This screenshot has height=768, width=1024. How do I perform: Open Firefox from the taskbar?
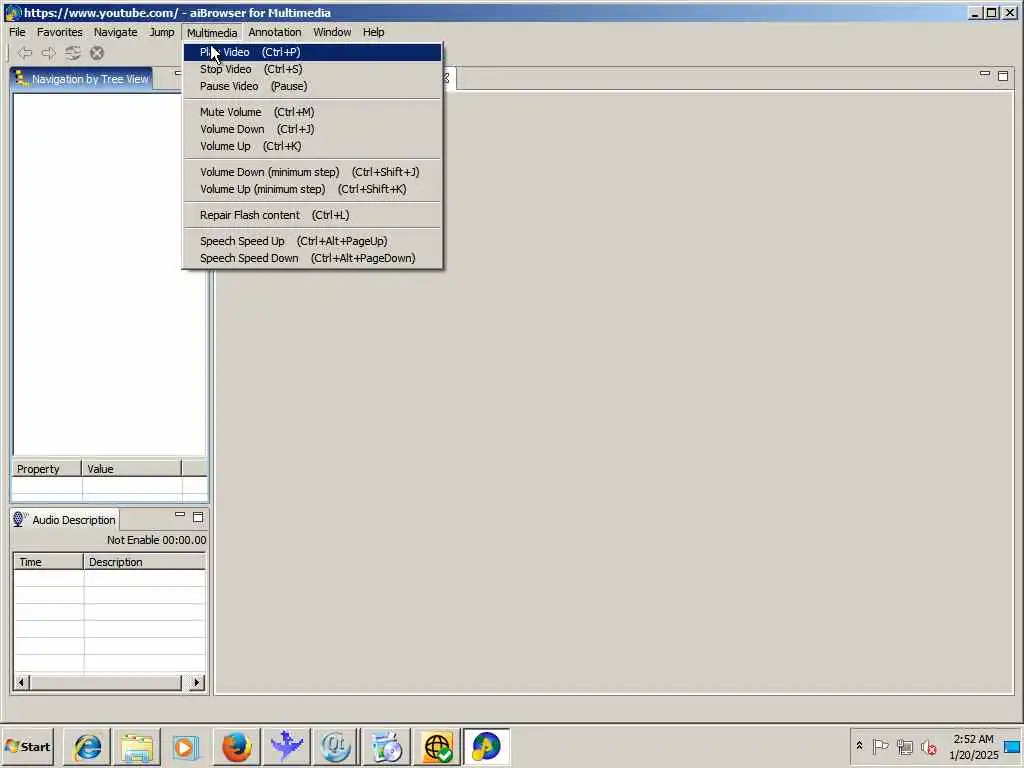236,746
